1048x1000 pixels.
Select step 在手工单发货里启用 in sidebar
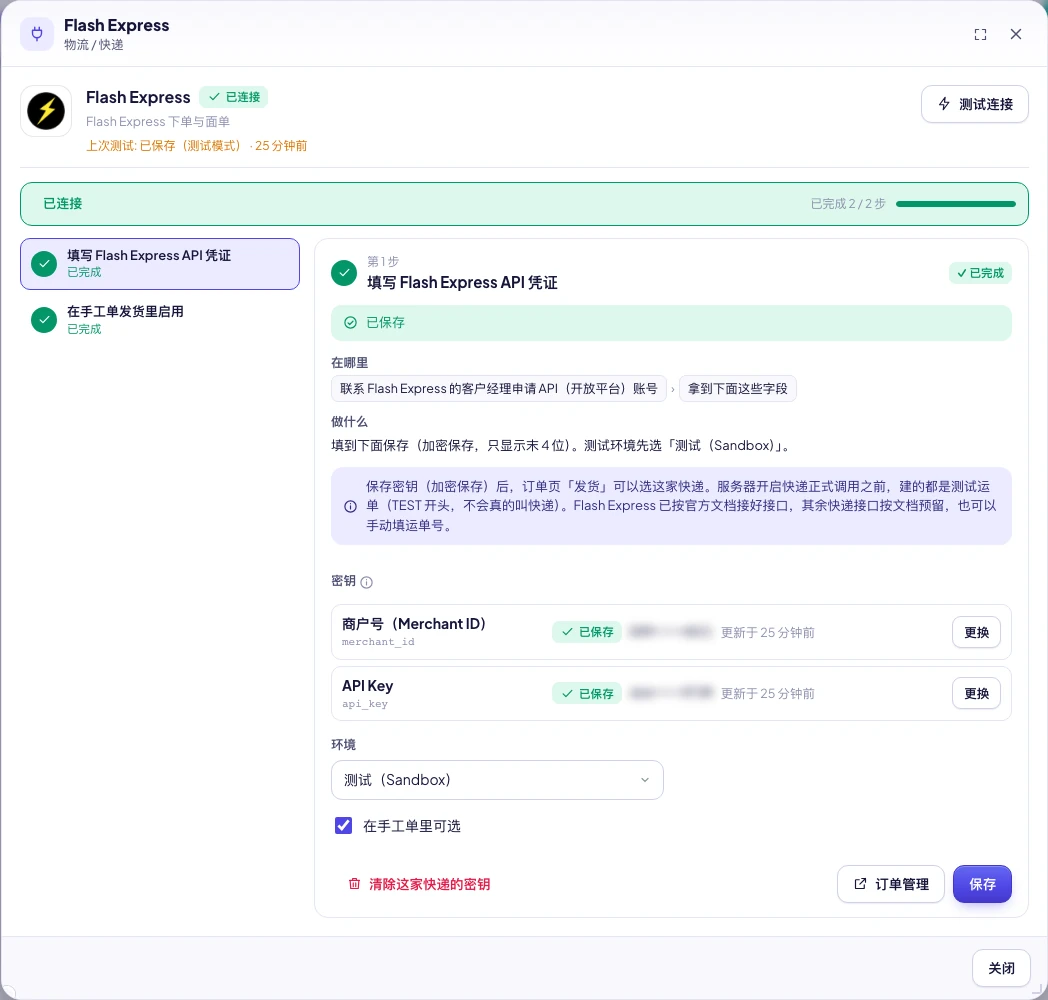(x=160, y=320)
